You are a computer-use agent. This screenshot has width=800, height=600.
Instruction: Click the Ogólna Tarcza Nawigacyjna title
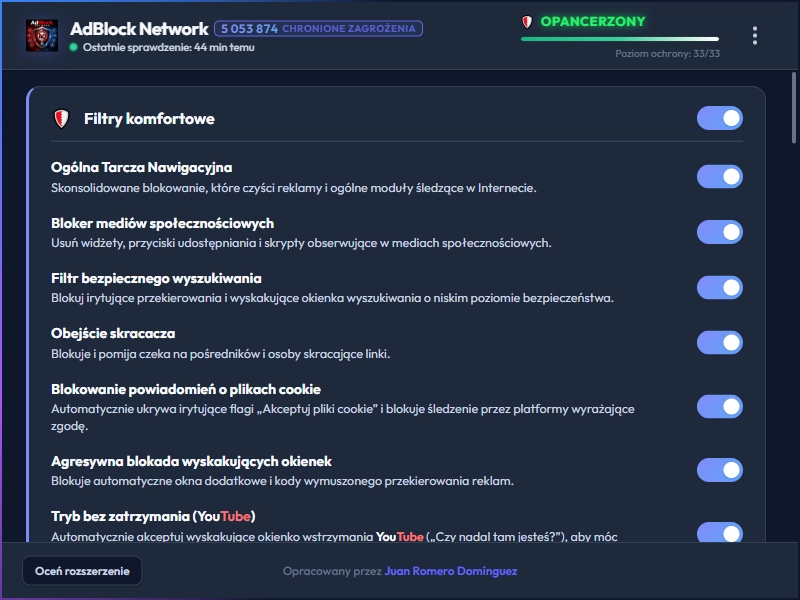point(141,167)
